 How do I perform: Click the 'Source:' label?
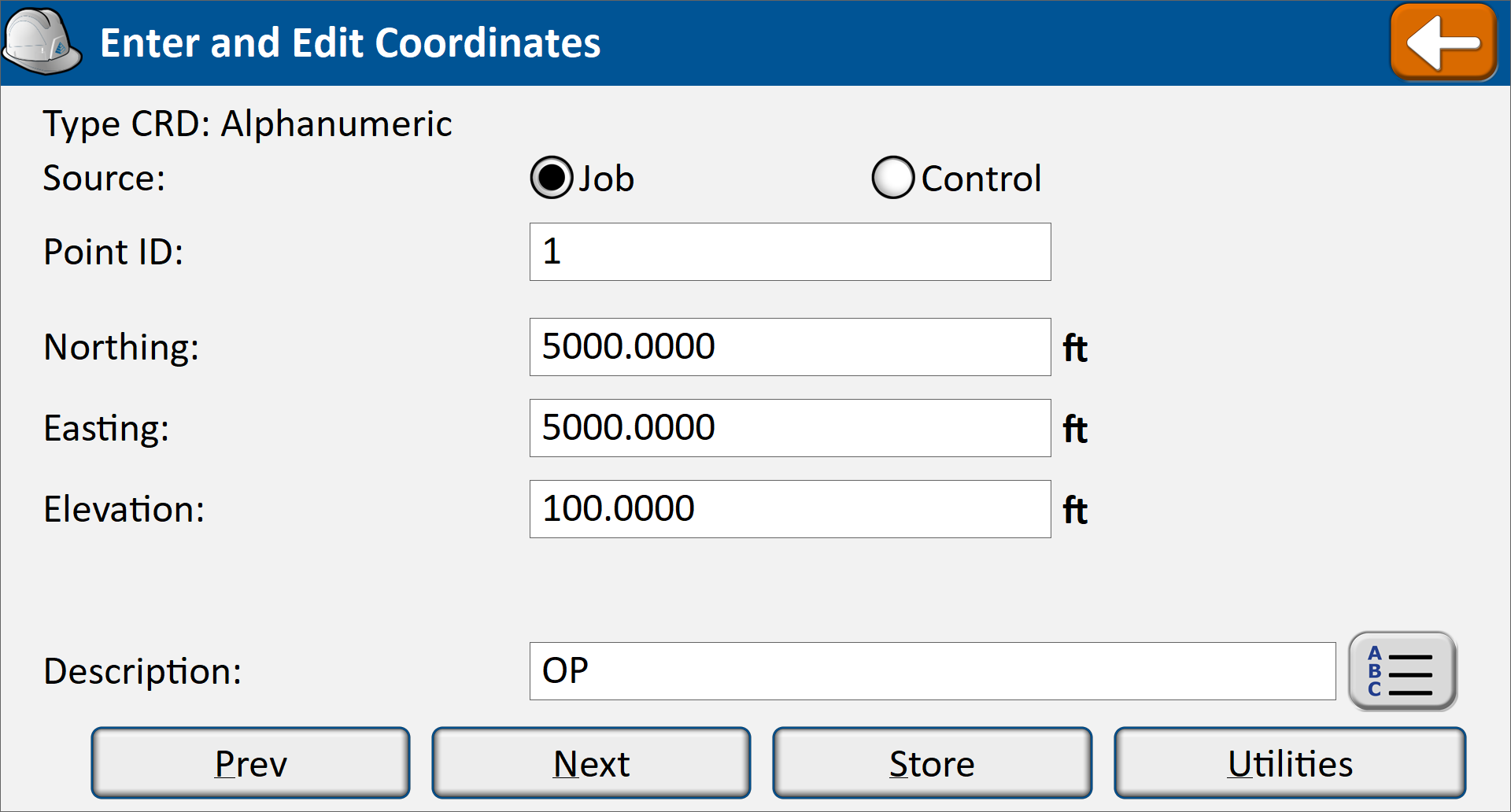pos(104,178)
